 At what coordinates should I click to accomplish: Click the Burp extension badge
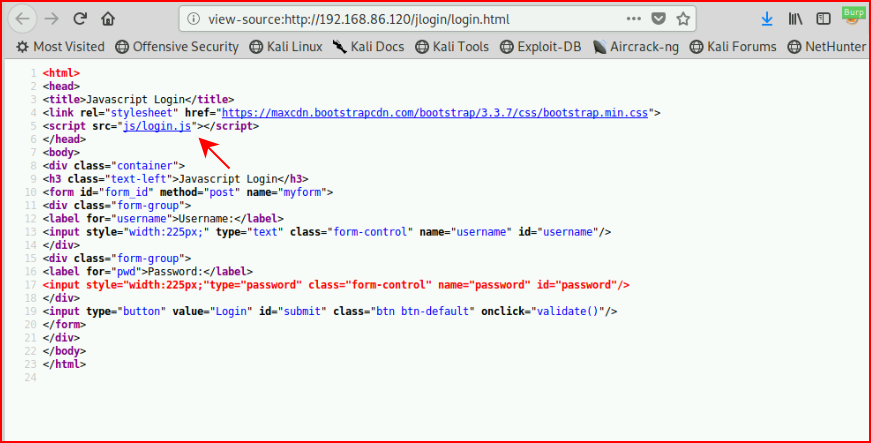click(x=853, y=13)
